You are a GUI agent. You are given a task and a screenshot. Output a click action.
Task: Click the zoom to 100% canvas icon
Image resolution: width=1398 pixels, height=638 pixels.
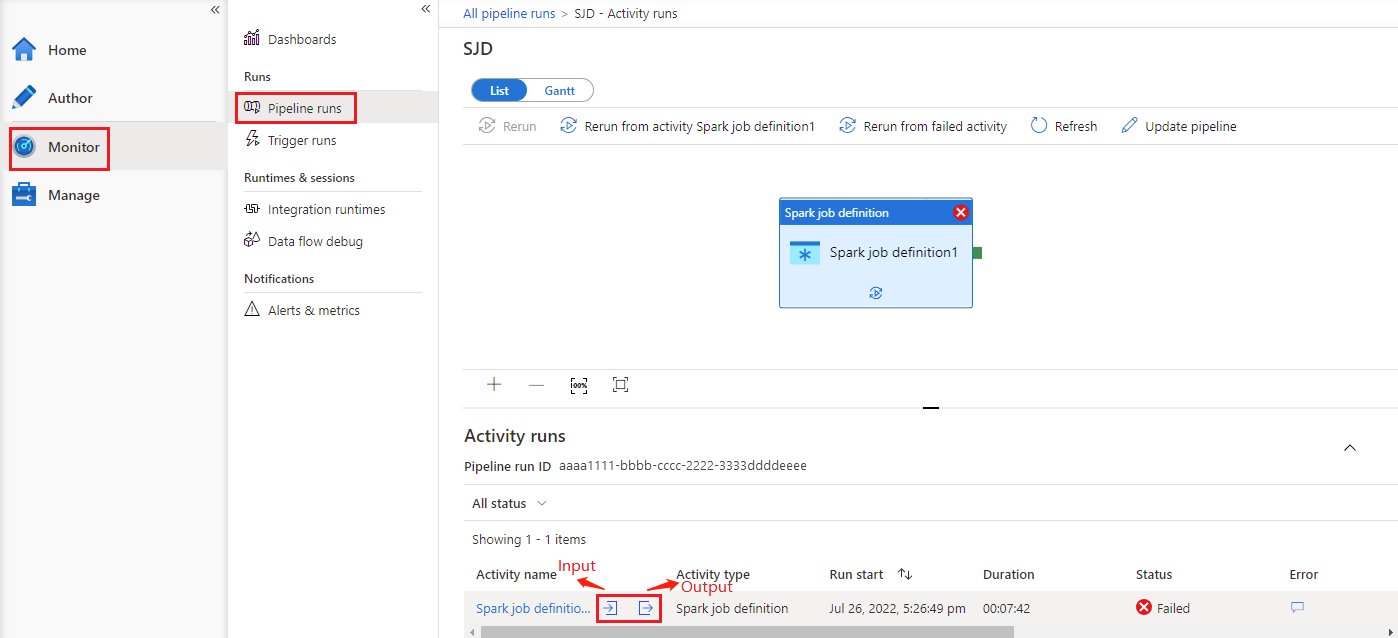click(x=579, y=385)
